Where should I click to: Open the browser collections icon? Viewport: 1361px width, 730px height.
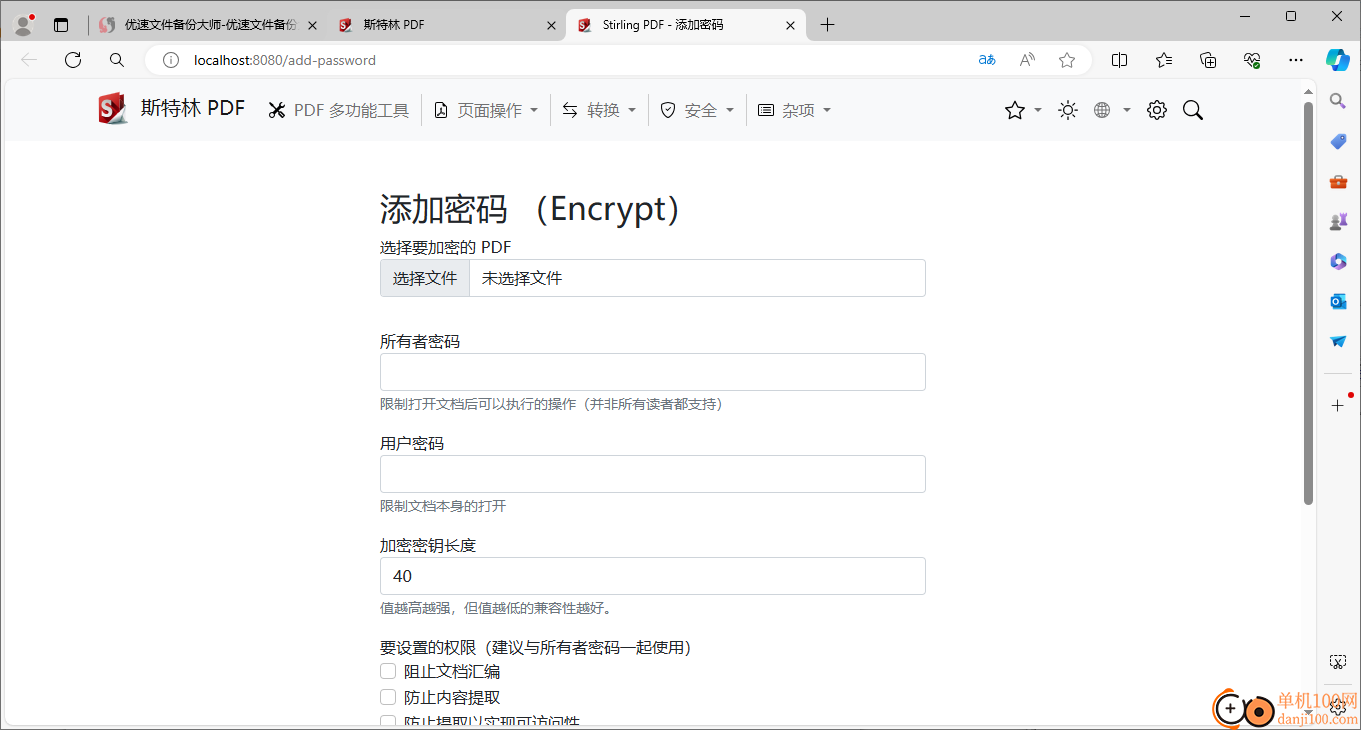tap(1208, 60)
